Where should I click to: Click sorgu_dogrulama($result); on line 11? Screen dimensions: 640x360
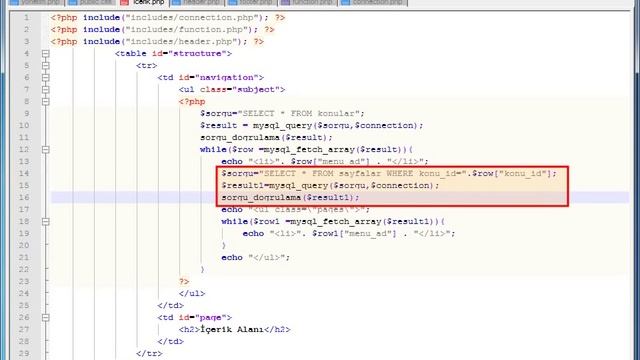266,138
